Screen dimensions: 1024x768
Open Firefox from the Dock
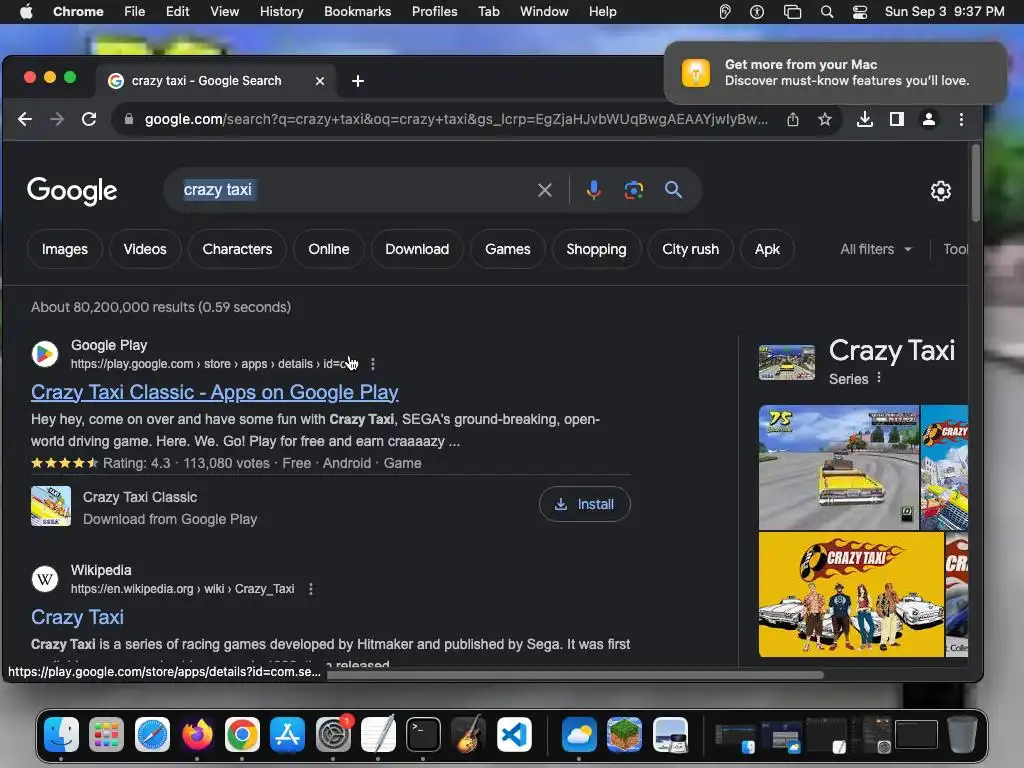(x=197, y=735)
